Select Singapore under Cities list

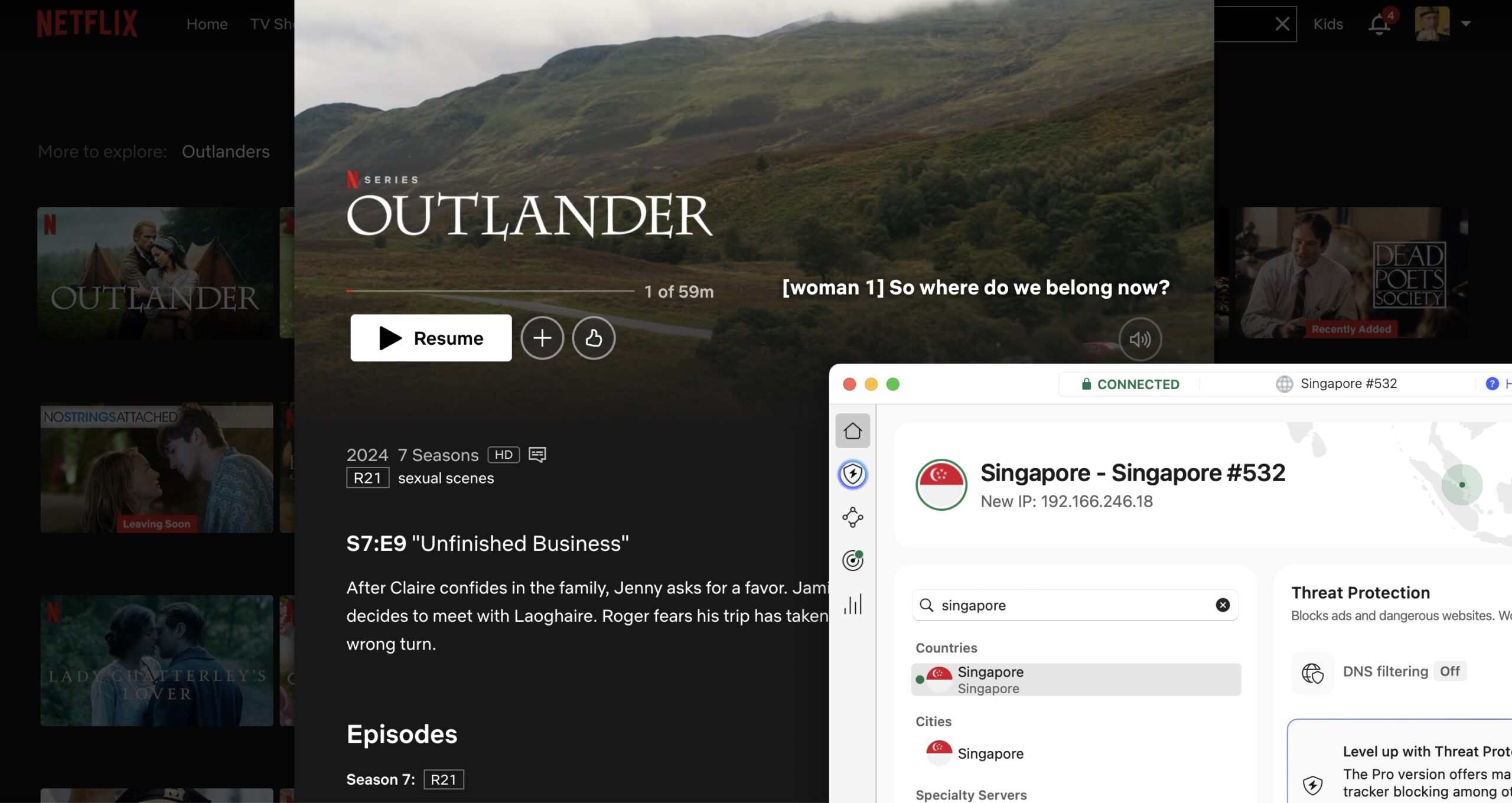click(990, 753)
